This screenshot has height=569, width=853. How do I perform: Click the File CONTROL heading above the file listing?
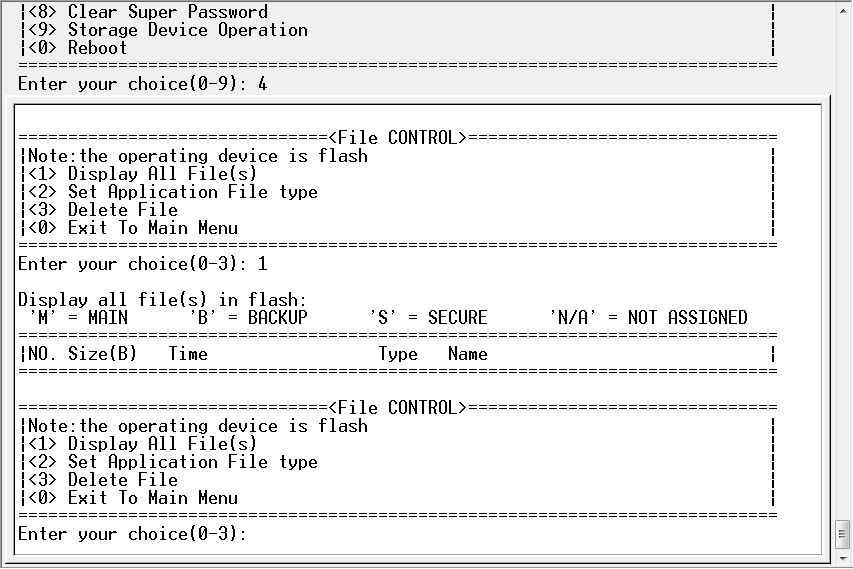click(x=397, y=137)
